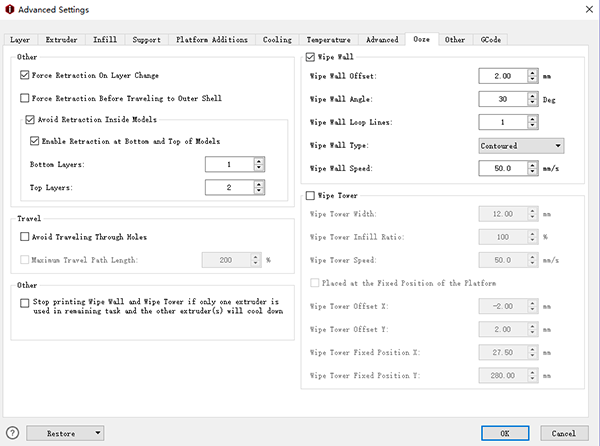Enable the Wipe Tower checkbox
The image size is (600, 446).
click(310, 196)
